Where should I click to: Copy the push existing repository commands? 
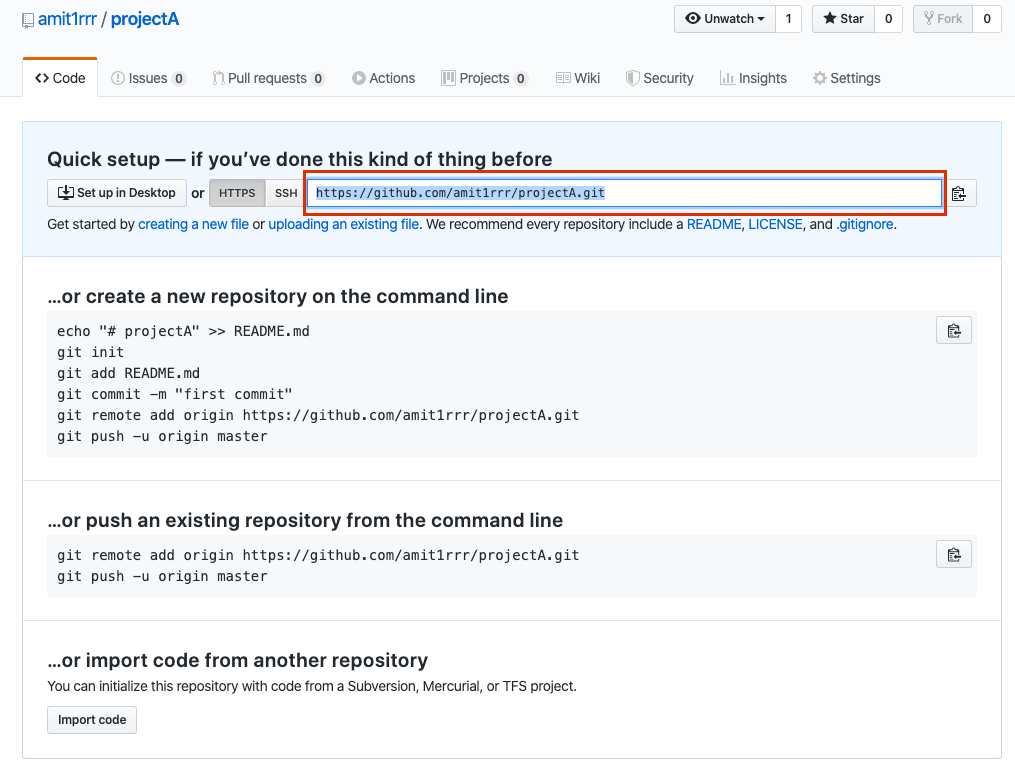(953, 554)
